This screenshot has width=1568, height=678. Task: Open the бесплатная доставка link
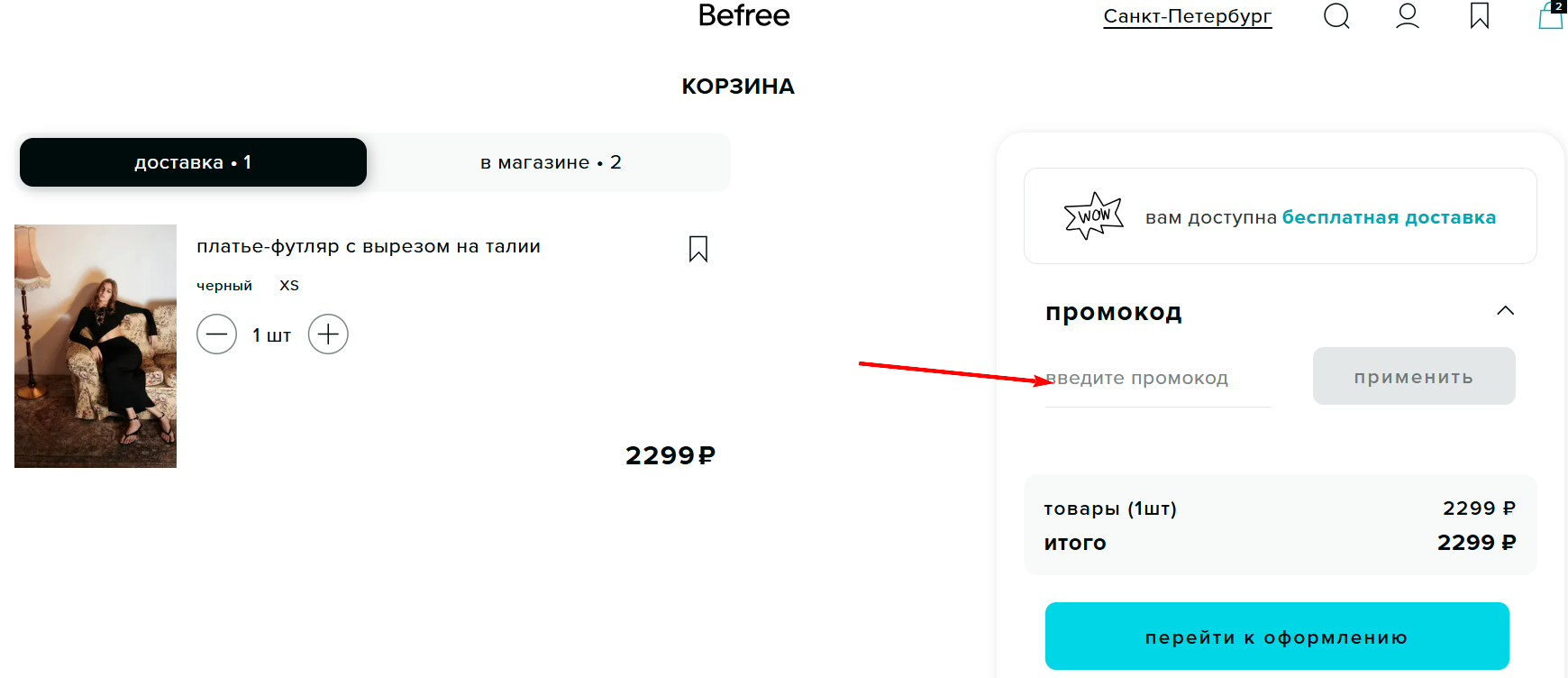point(1389,216)
